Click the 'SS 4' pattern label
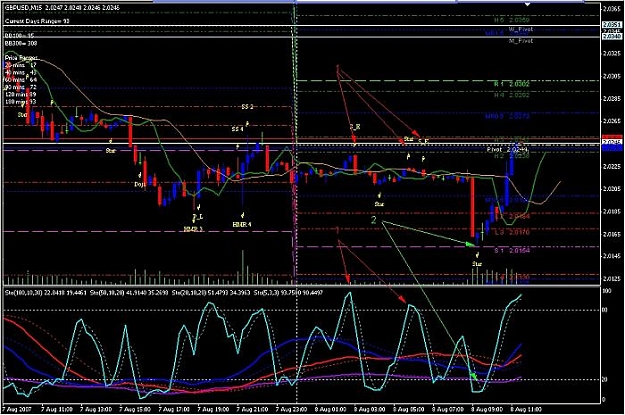Viewport: 625px width, 415px height. click(x=238, y=129)
